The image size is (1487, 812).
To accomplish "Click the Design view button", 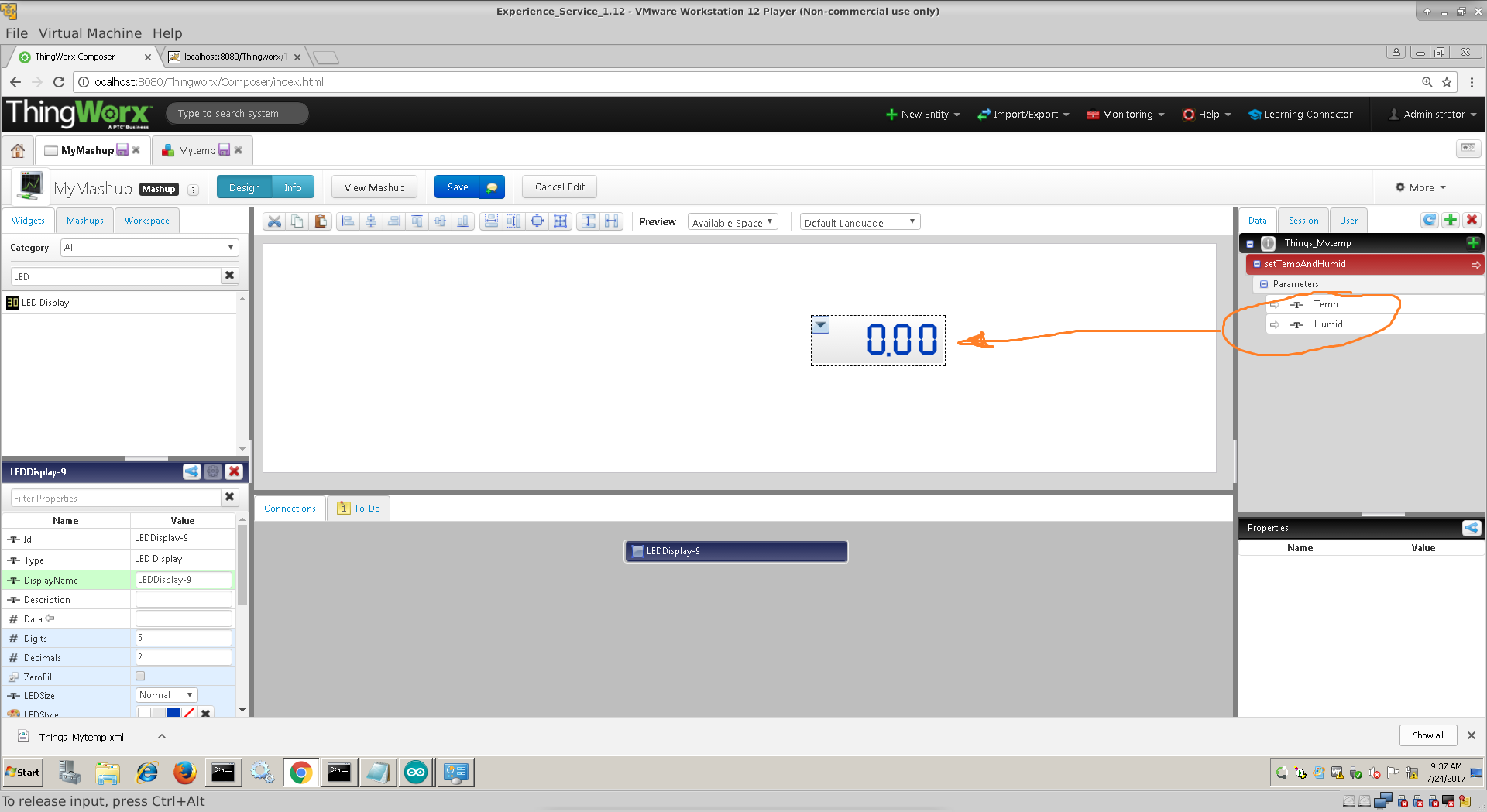I will point(244,187).
